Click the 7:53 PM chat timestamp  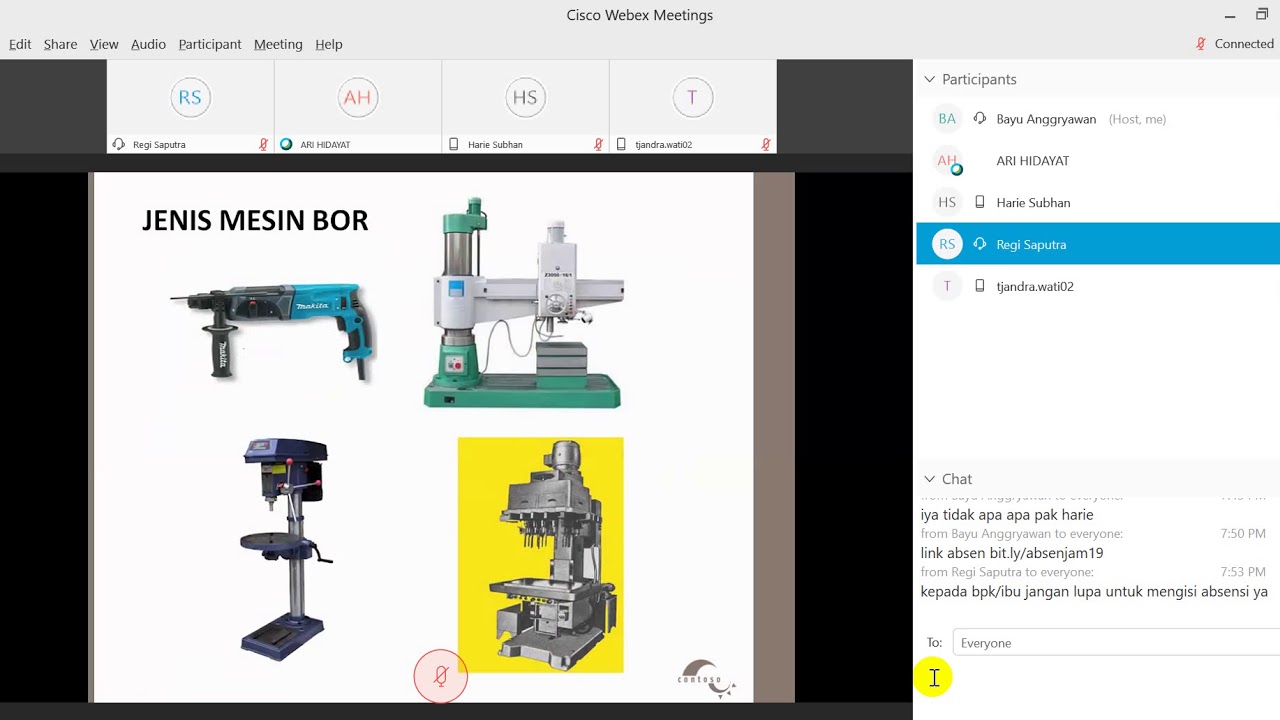(x=1243, y=572)
